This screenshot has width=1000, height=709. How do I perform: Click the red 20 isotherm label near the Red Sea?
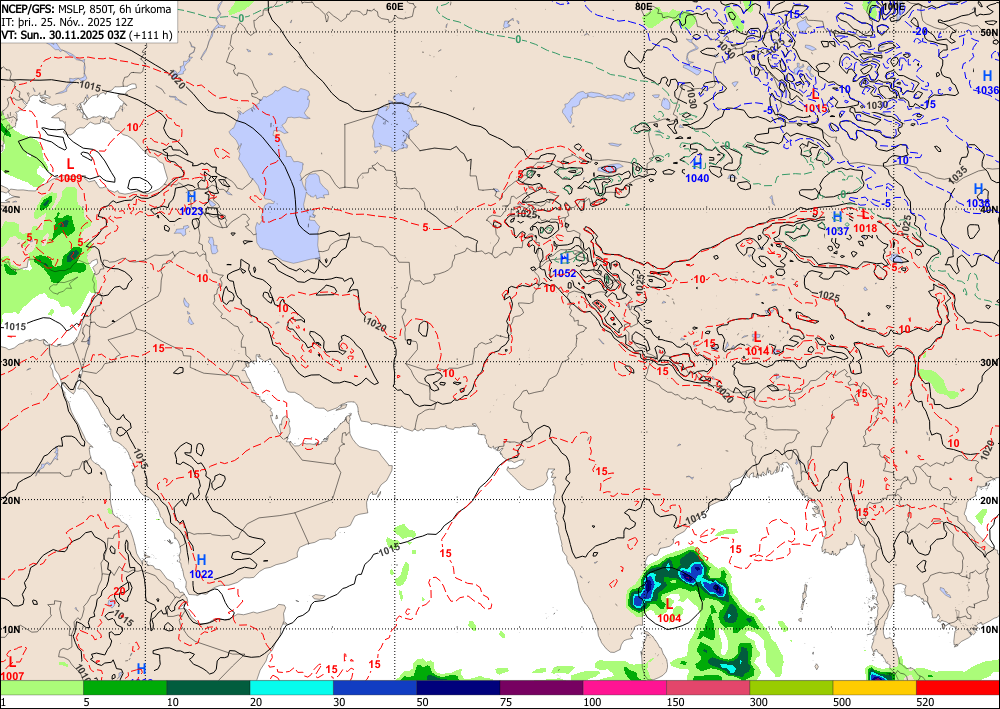tap(119, 591)
